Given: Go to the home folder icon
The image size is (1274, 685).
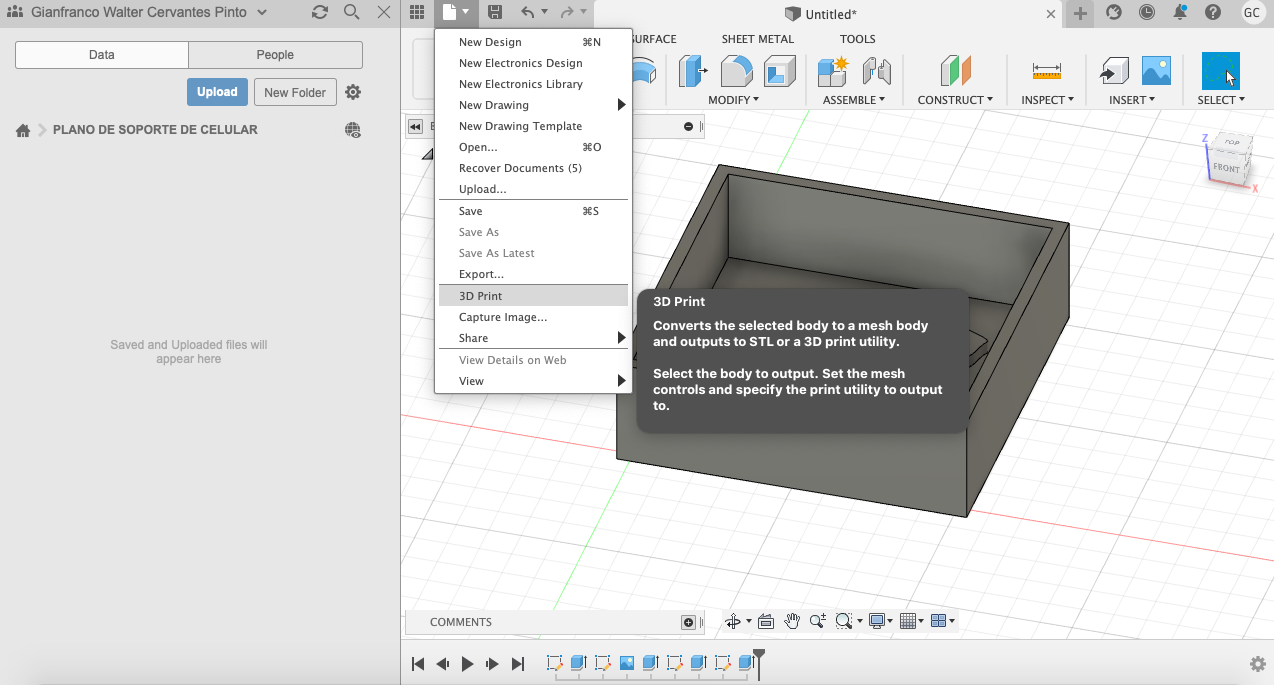Looking at the screenshot, I should [x=23, y=130].
